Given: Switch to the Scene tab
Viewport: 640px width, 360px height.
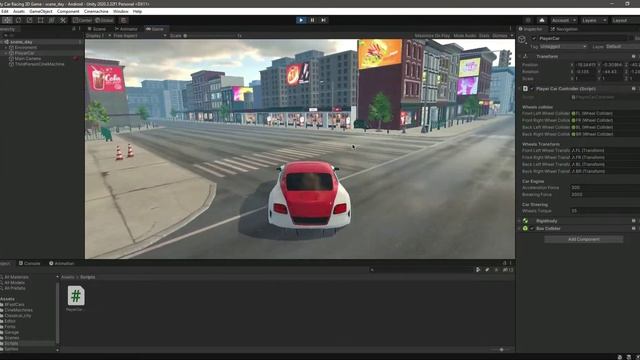Looking at the screenshot, I should tap(97, 29).
